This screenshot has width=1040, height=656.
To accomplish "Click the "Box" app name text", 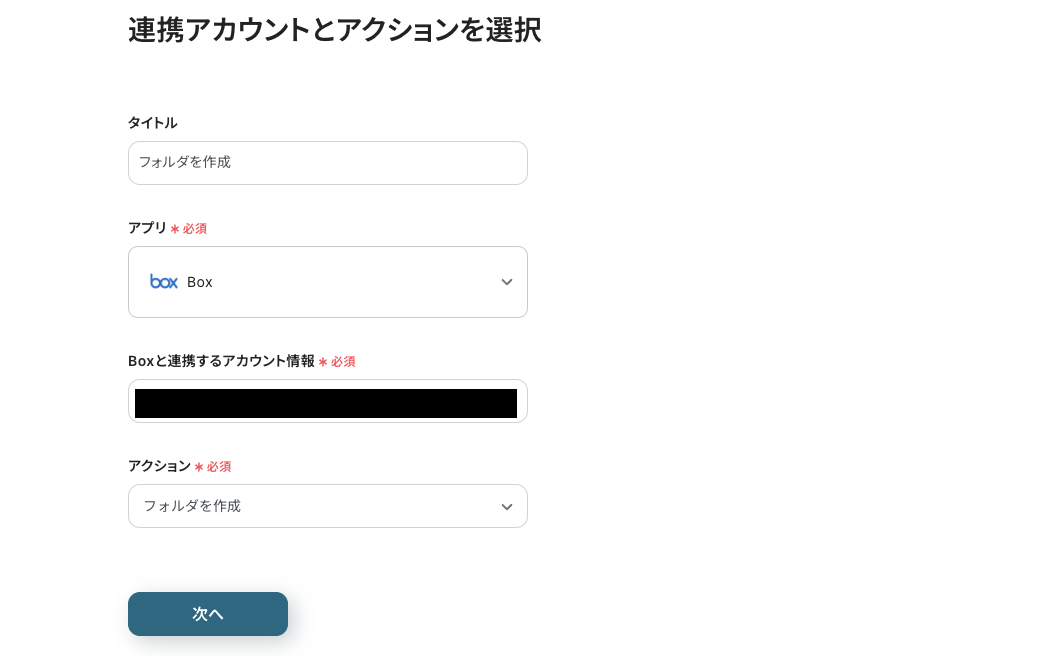I will [200, 282].
